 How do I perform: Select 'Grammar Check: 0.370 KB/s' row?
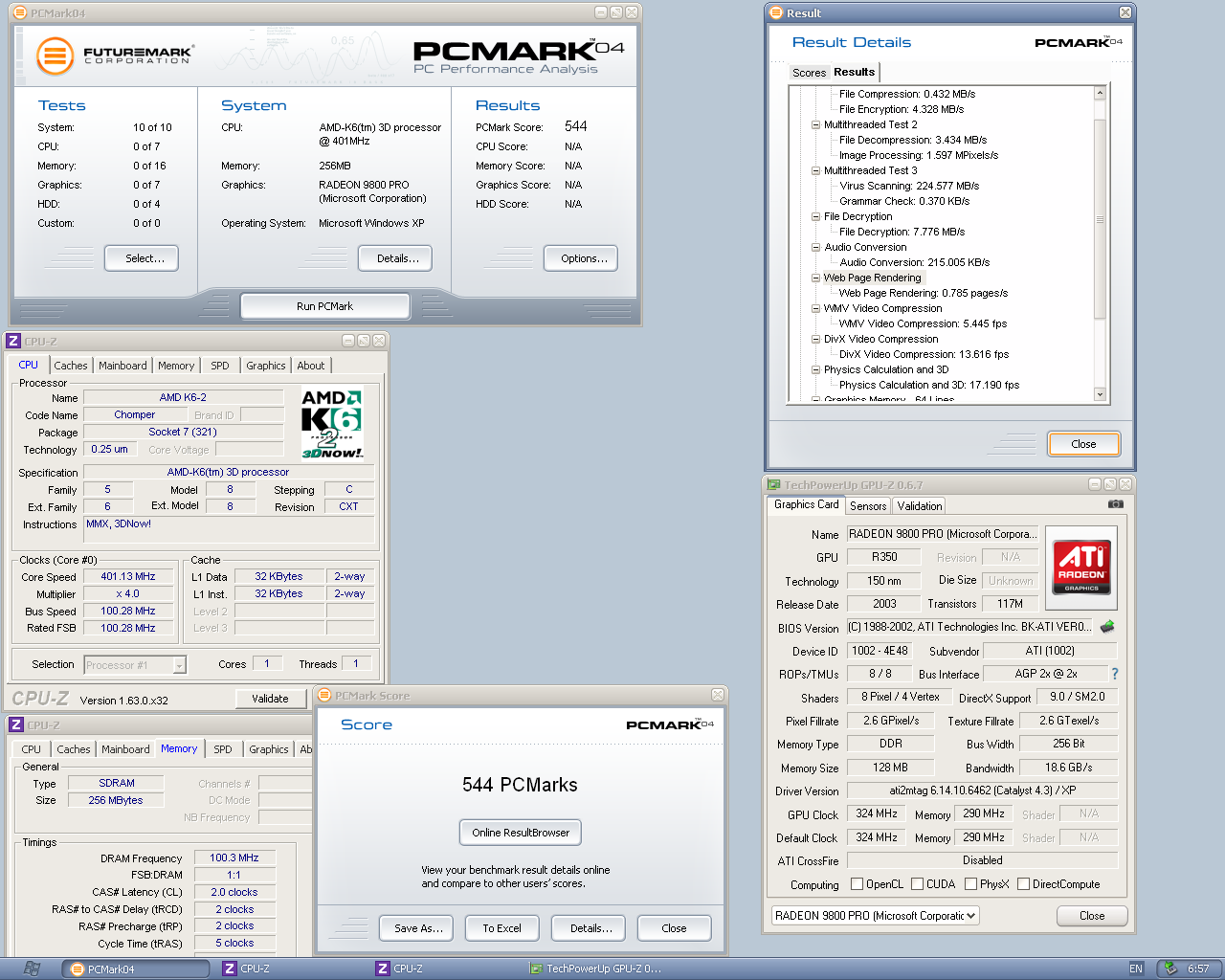tap(904, 201)
